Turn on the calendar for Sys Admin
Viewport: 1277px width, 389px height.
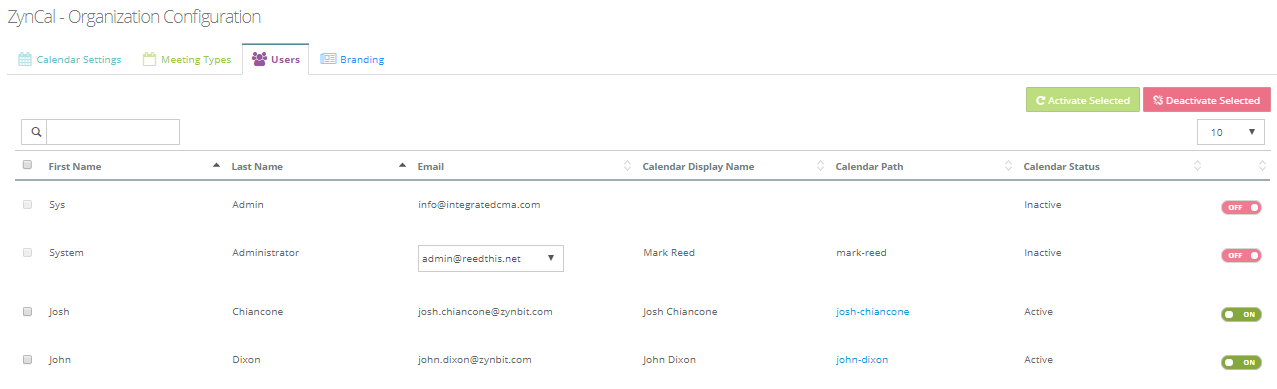1240,207
